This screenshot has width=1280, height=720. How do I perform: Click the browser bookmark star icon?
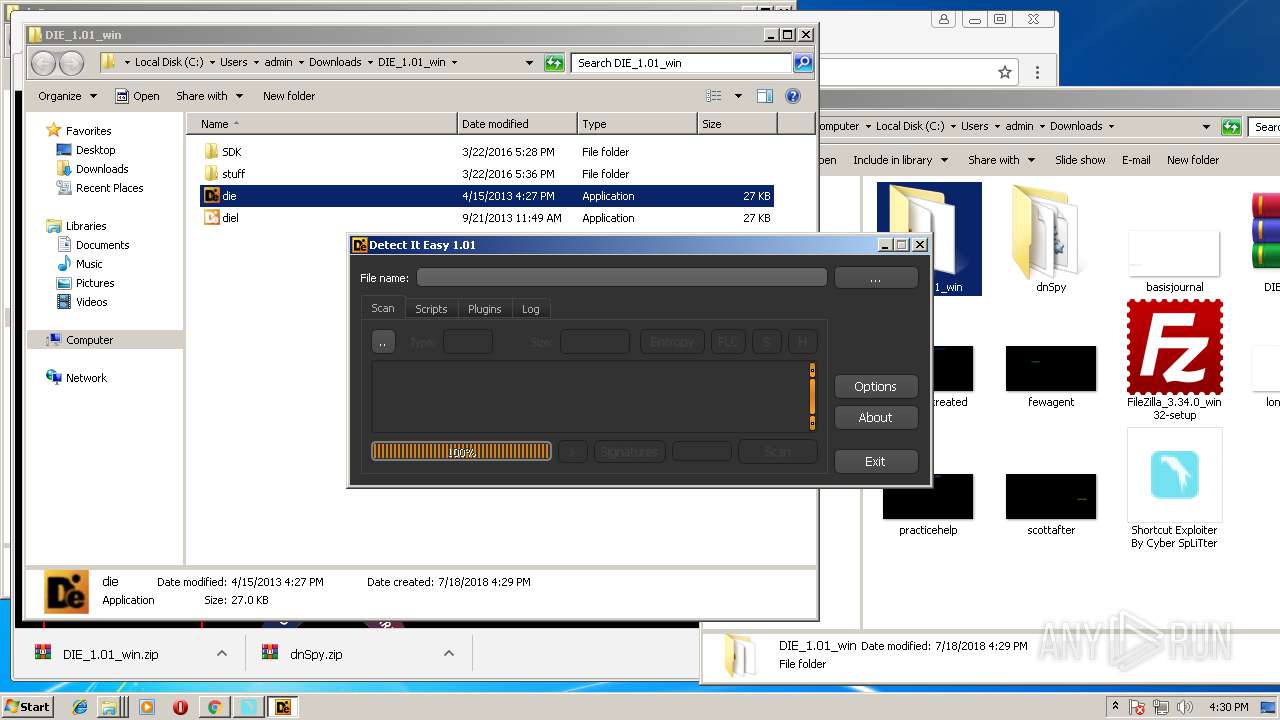(x=1005, y=72)
